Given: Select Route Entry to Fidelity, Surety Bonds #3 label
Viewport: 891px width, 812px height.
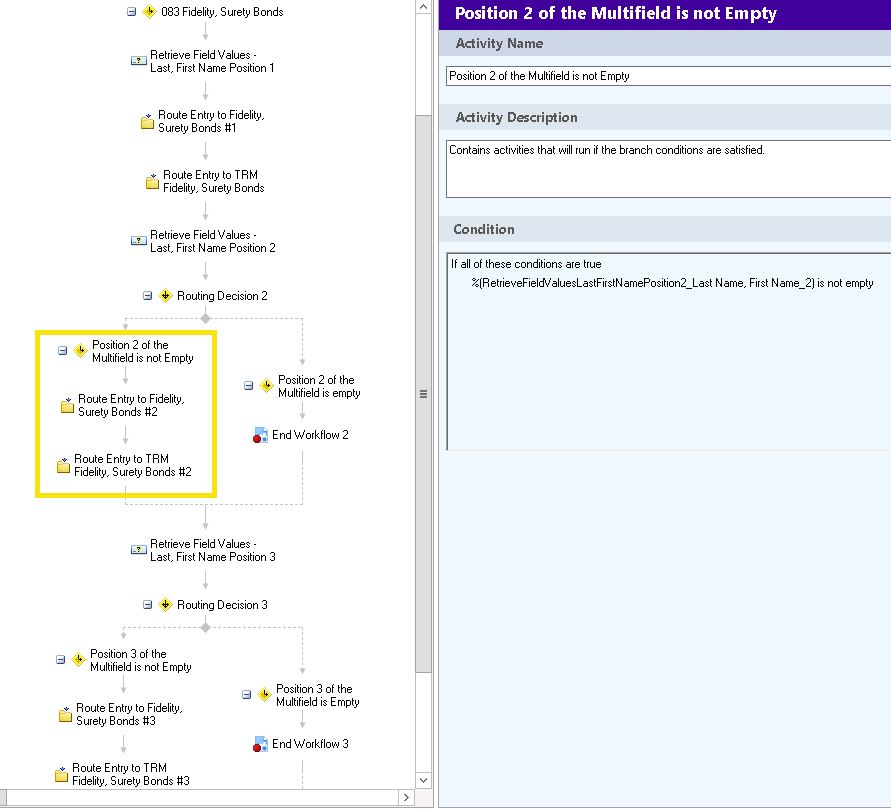Looking at the screenshot, I should 129,714.
